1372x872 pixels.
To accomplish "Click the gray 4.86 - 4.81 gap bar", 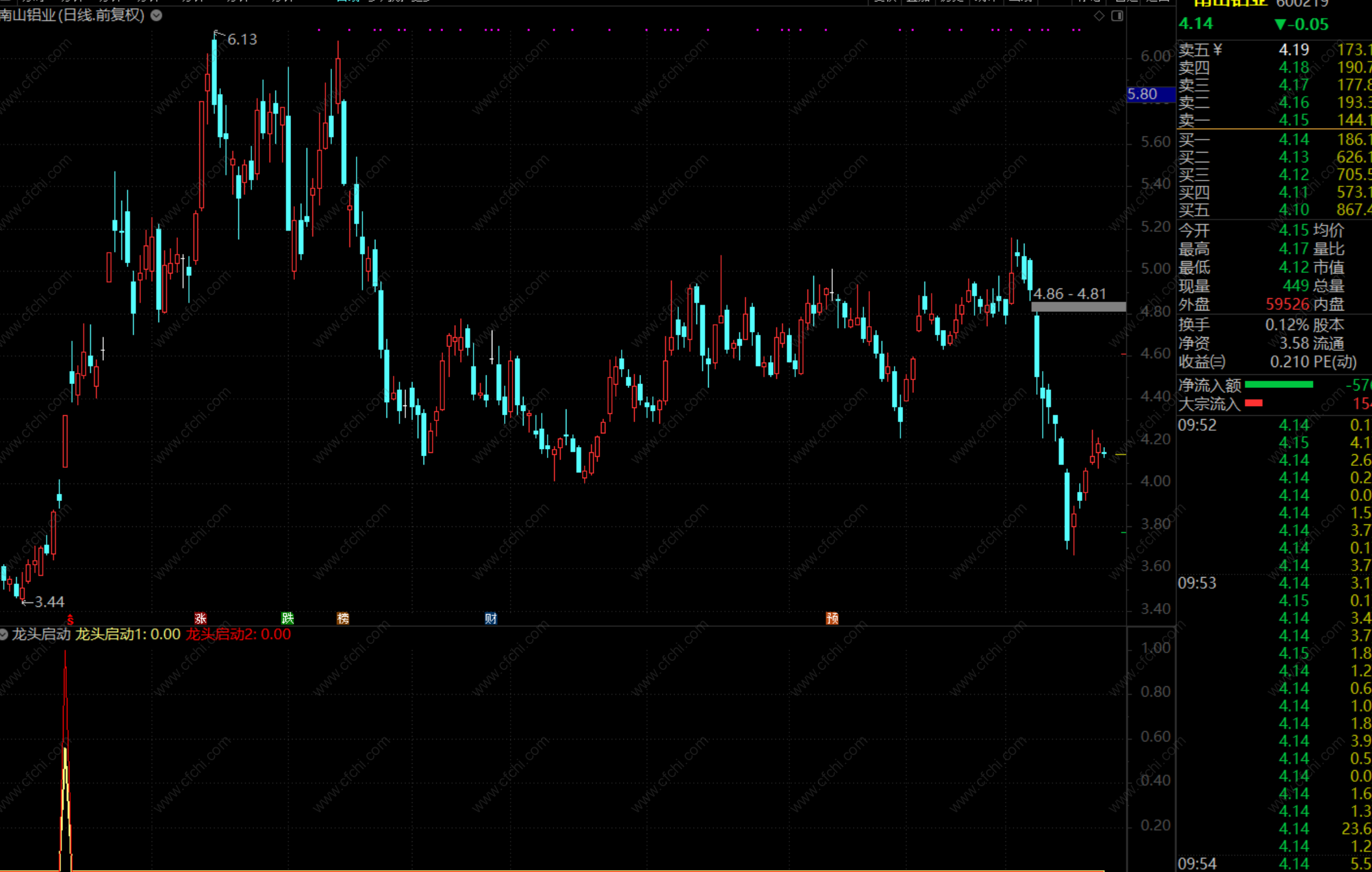I will [x=1078, y=307].
